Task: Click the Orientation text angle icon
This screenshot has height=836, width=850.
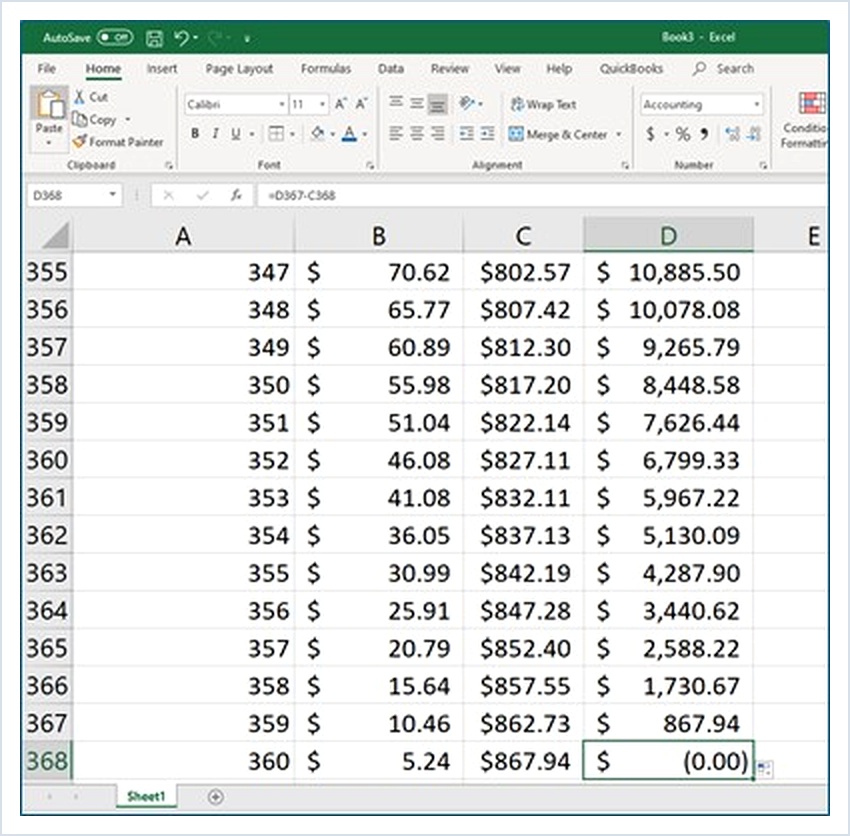Action: [467, 103]
